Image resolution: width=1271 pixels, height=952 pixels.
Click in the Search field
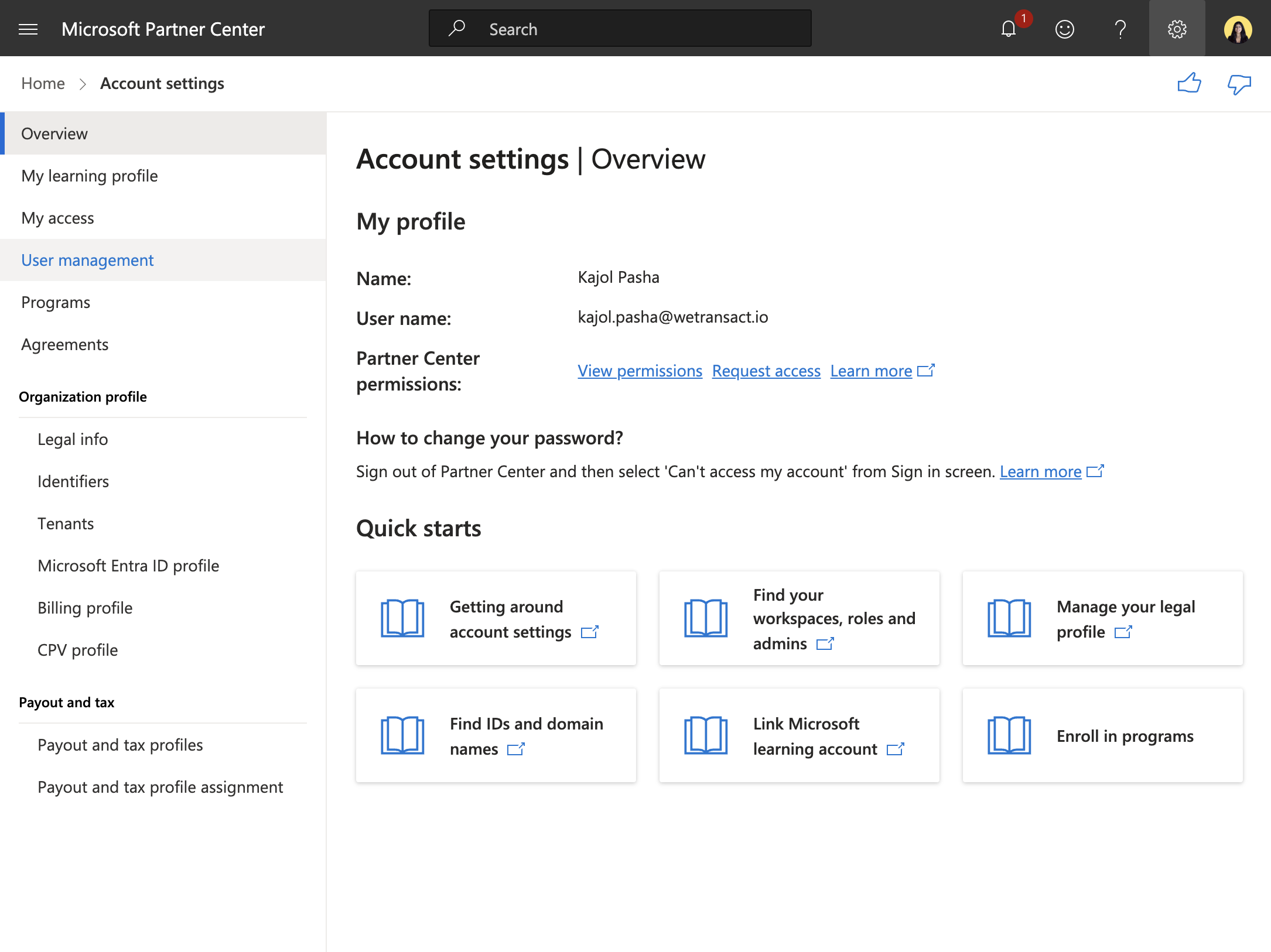(x=620, y=28)
